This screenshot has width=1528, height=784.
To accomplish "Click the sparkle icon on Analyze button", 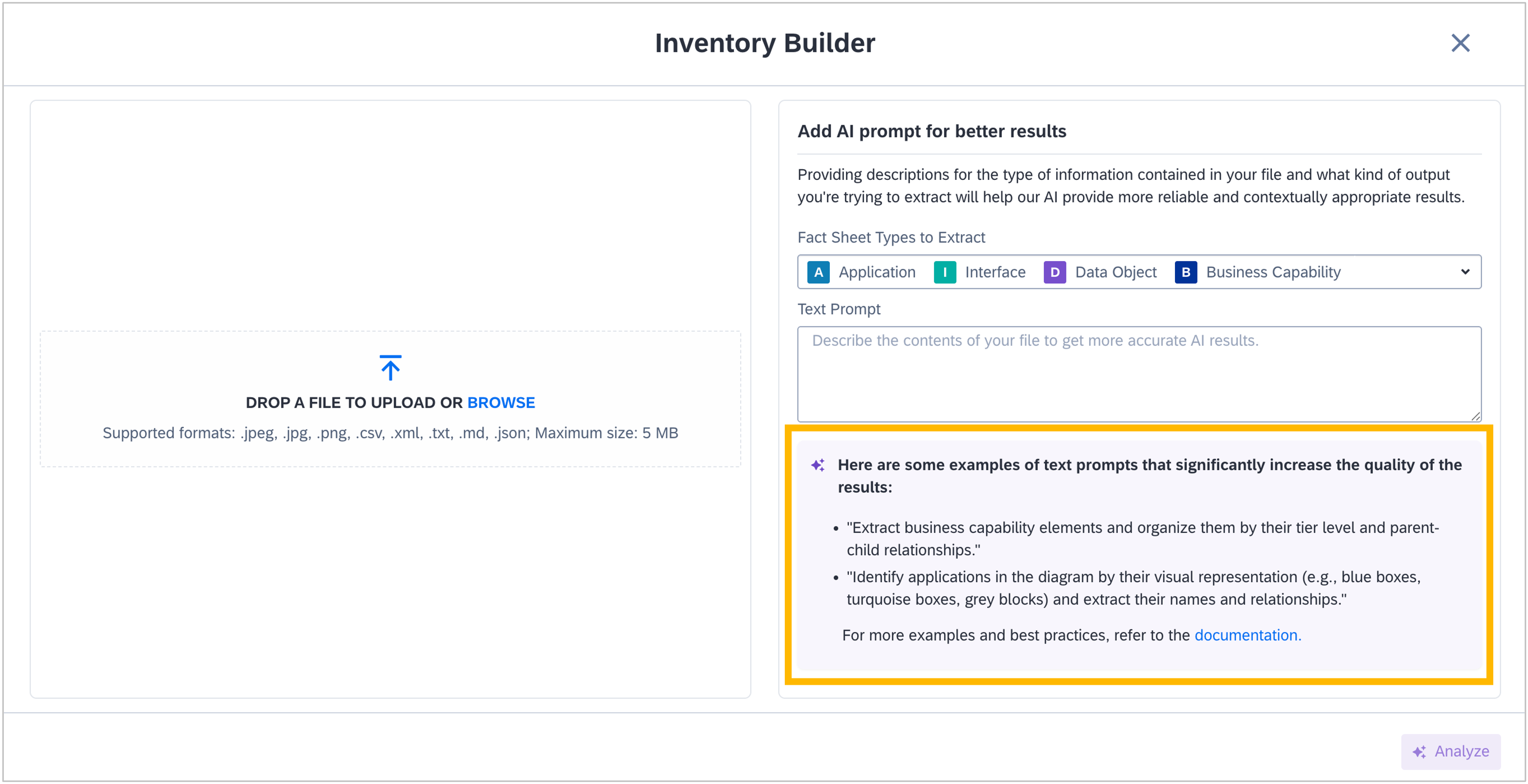I will pyautogui.click(x=1419, y=752).
